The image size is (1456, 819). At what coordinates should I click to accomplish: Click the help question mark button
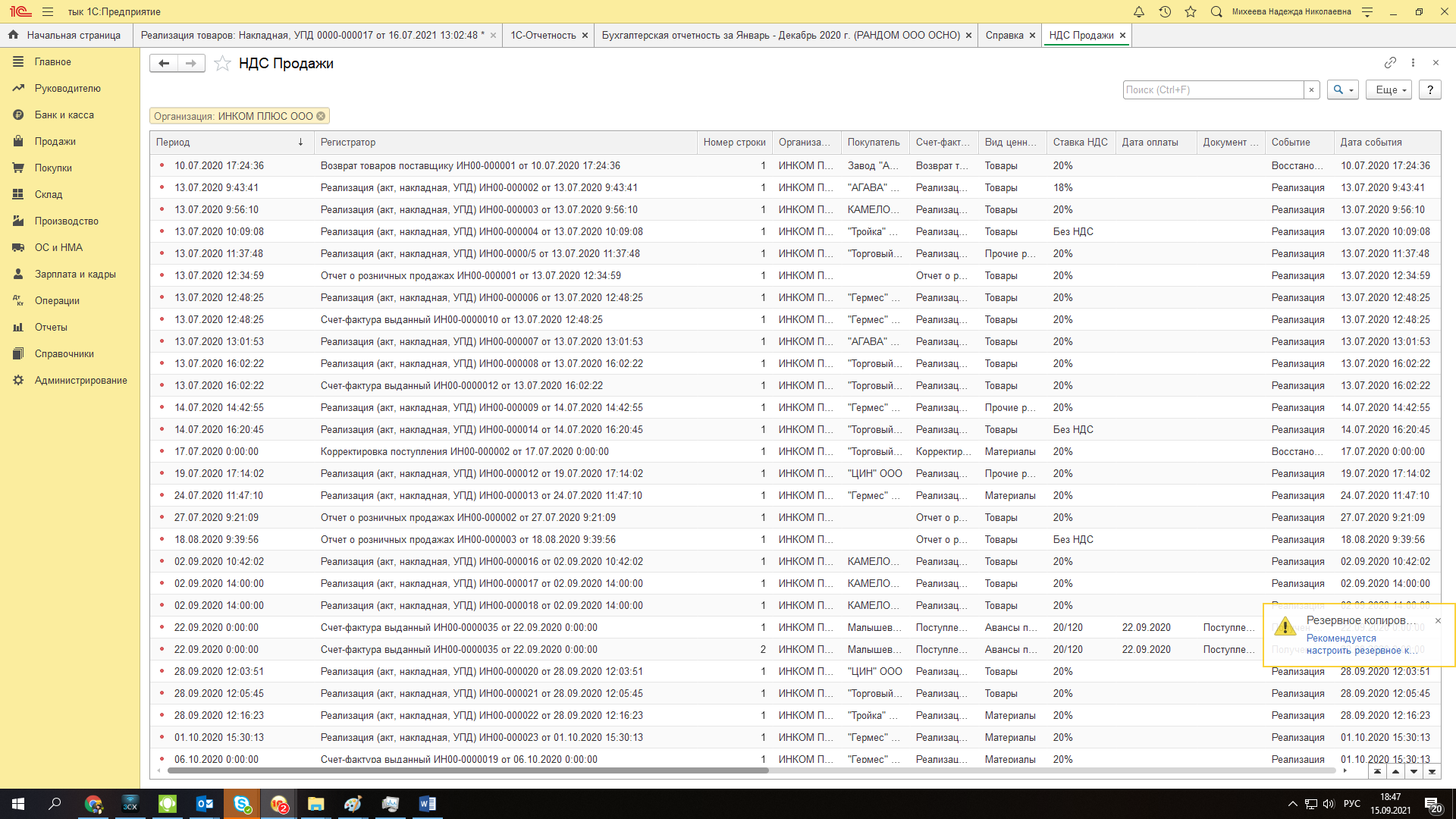(x=1429, y=89)
